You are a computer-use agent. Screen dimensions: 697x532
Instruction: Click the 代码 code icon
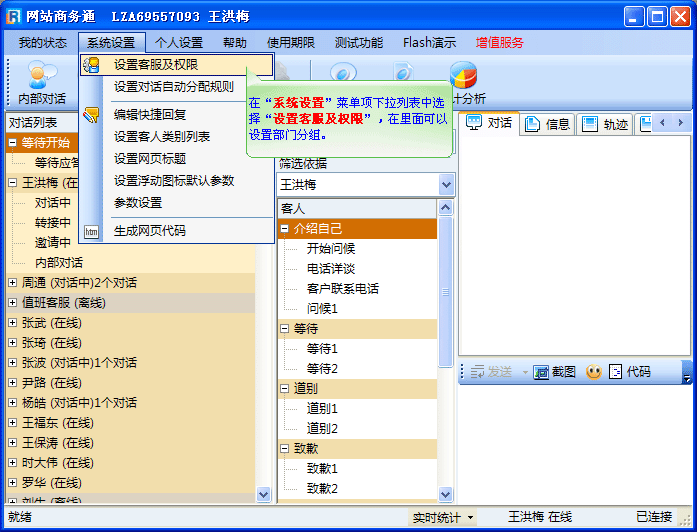[616, 372]
